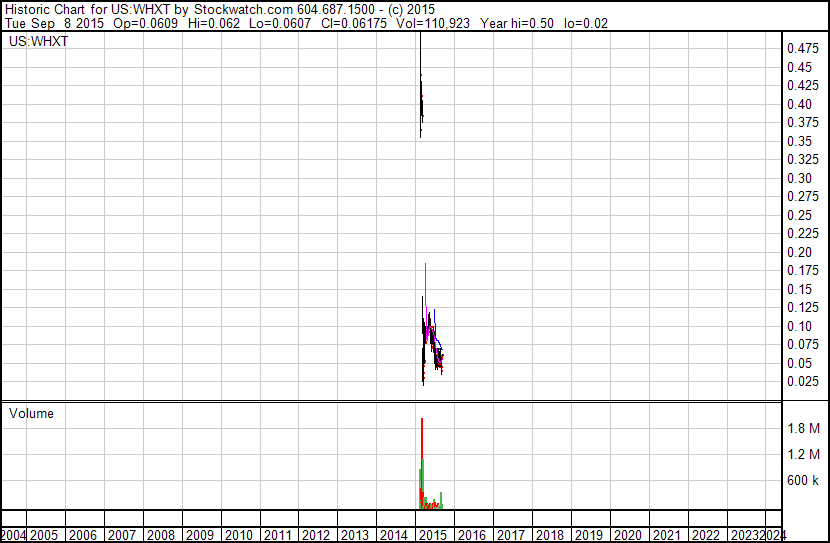Click the Lo=0.0607 low price value
Viewport: 830px width, 543px height.
(x=281, y=23)
